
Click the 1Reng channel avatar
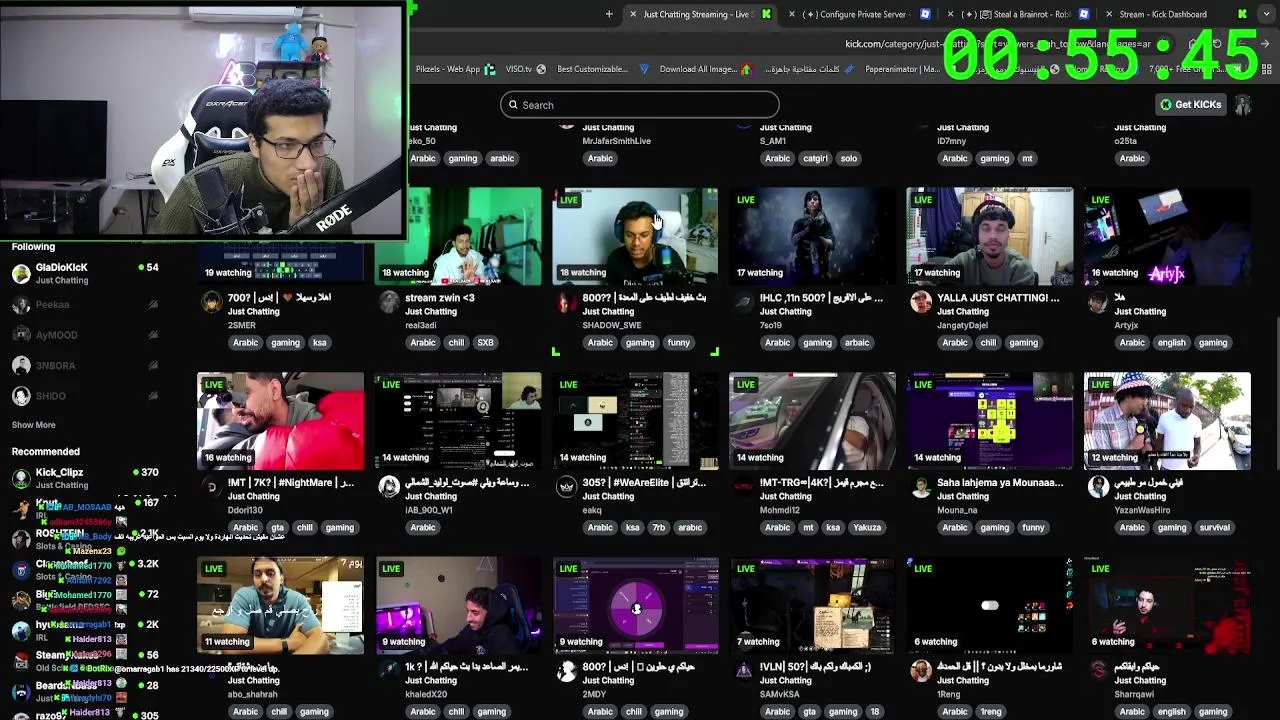point(921,671)
